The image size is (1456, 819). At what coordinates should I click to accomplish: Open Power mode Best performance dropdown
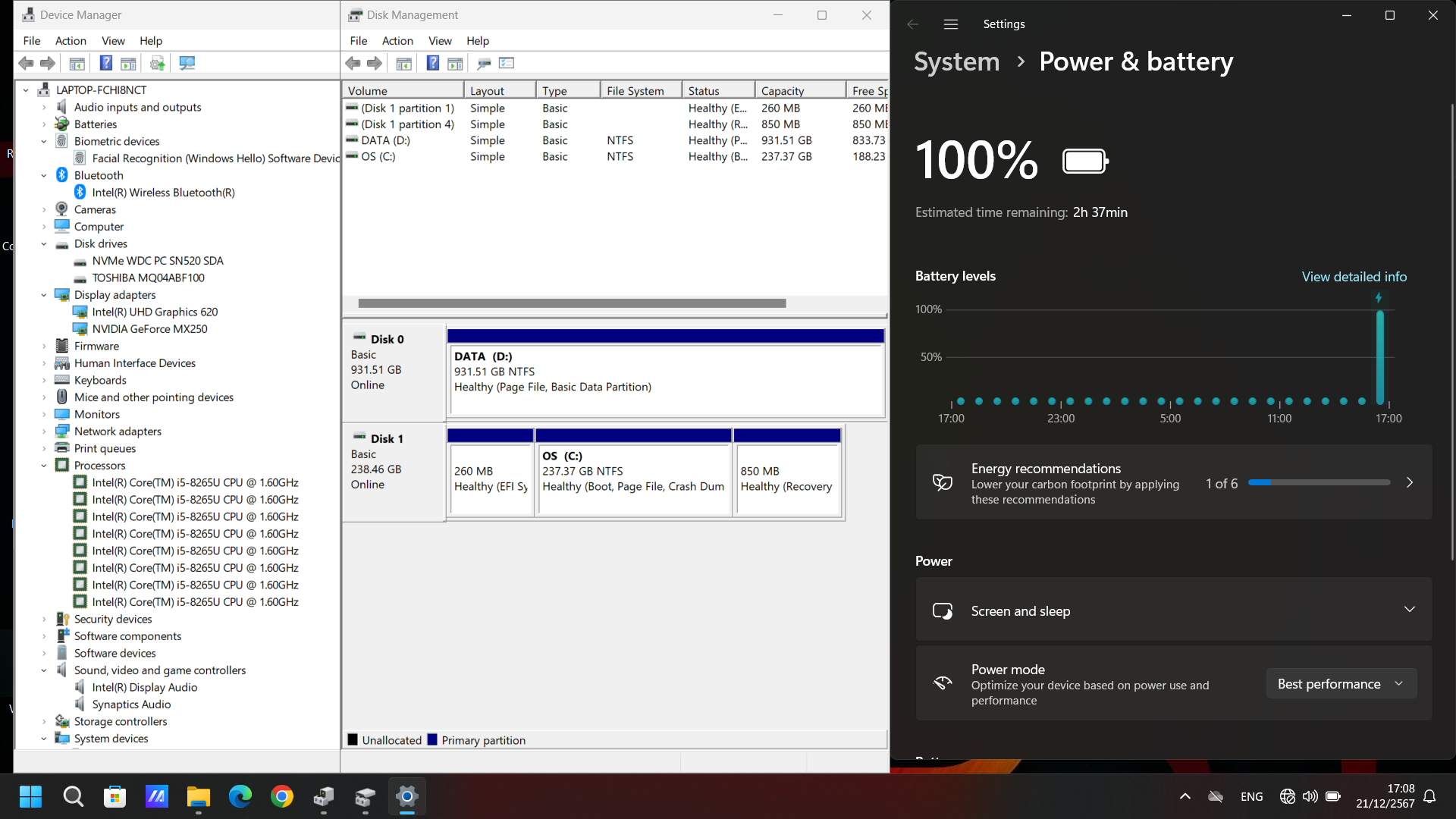[x=1341, y=684]
